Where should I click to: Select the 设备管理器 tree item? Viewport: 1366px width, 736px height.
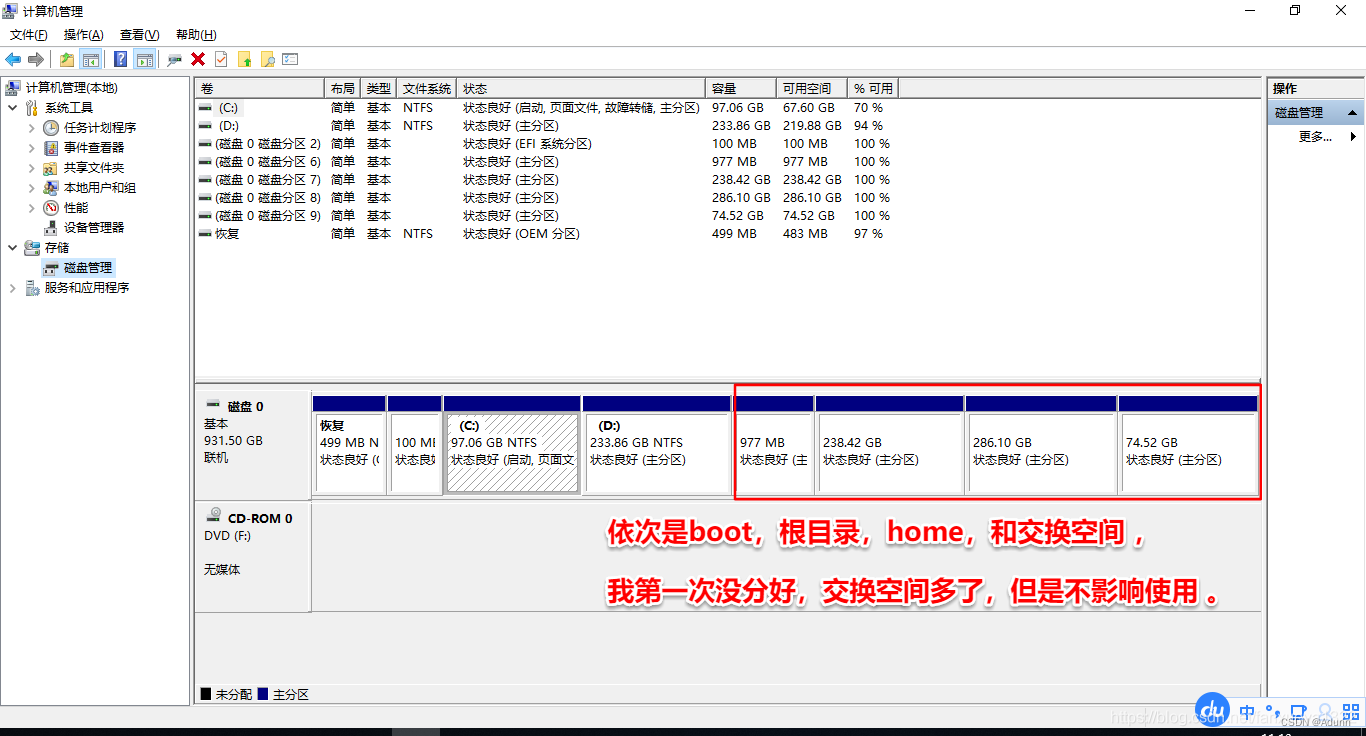(92, 227)
